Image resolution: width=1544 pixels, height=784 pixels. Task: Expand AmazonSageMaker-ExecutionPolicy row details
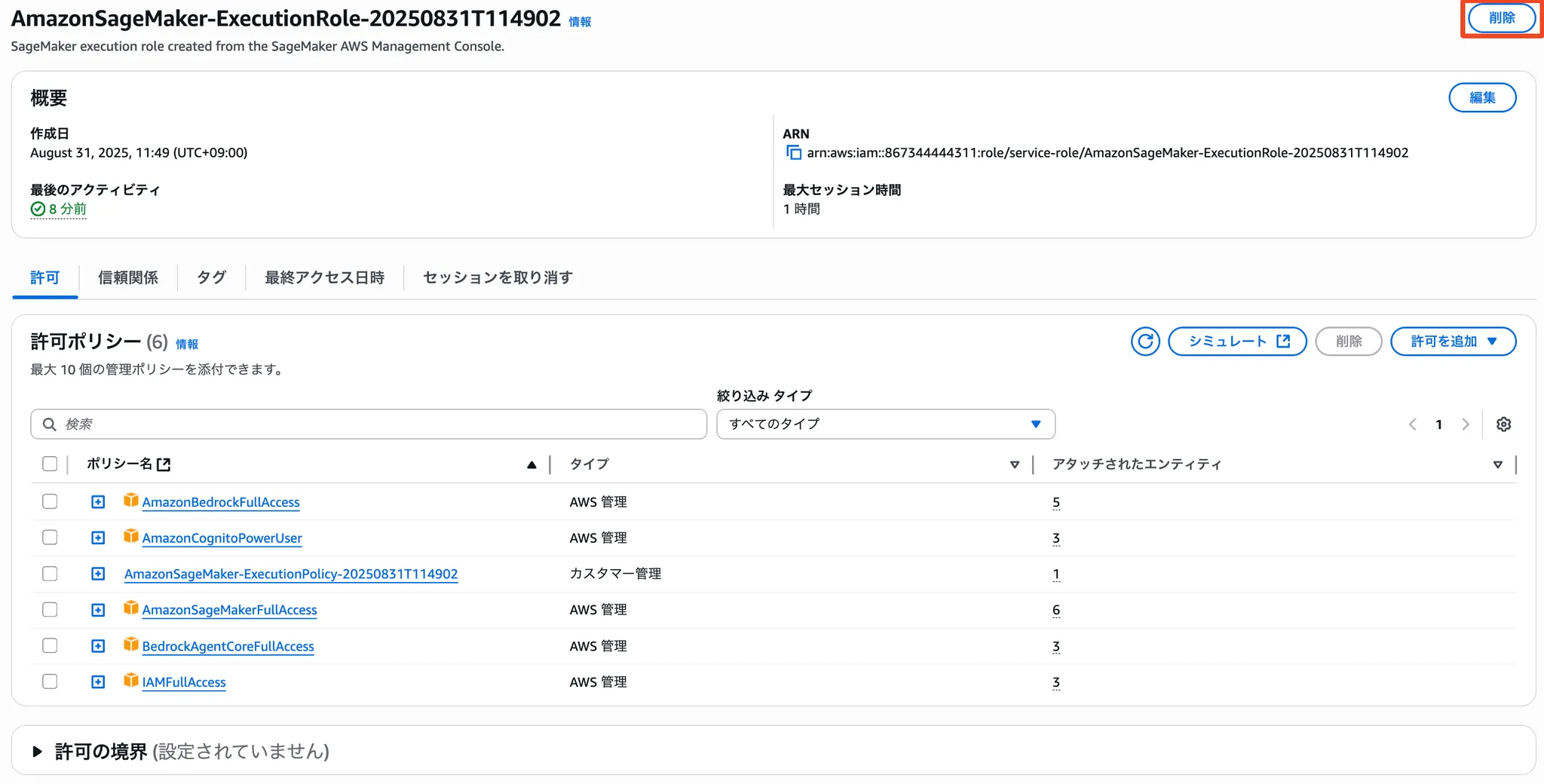click(x=98, y=574)
